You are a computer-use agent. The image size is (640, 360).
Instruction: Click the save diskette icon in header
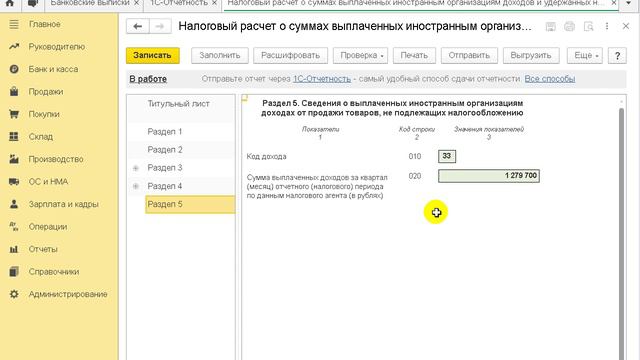click(550, 27)
